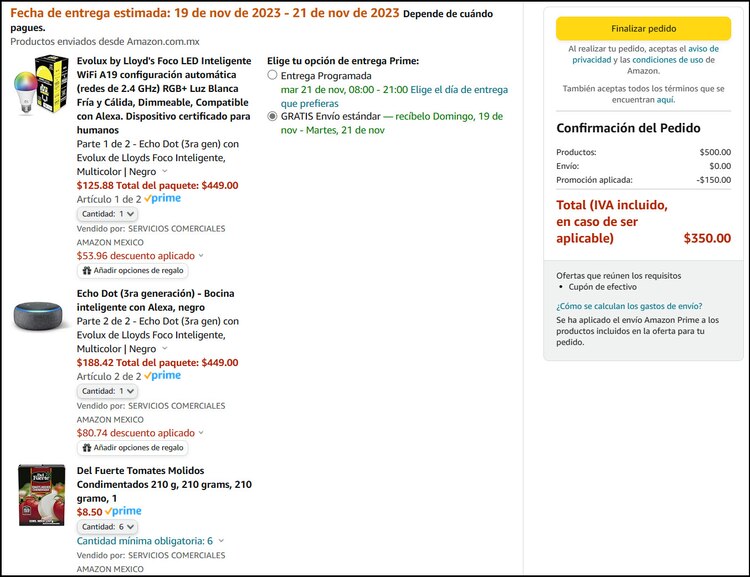This screenshot has height=577, width=750.
Task: Expand bundle chevron after Multicolor | Negro for Evolux
Action: tap(165, 171)
